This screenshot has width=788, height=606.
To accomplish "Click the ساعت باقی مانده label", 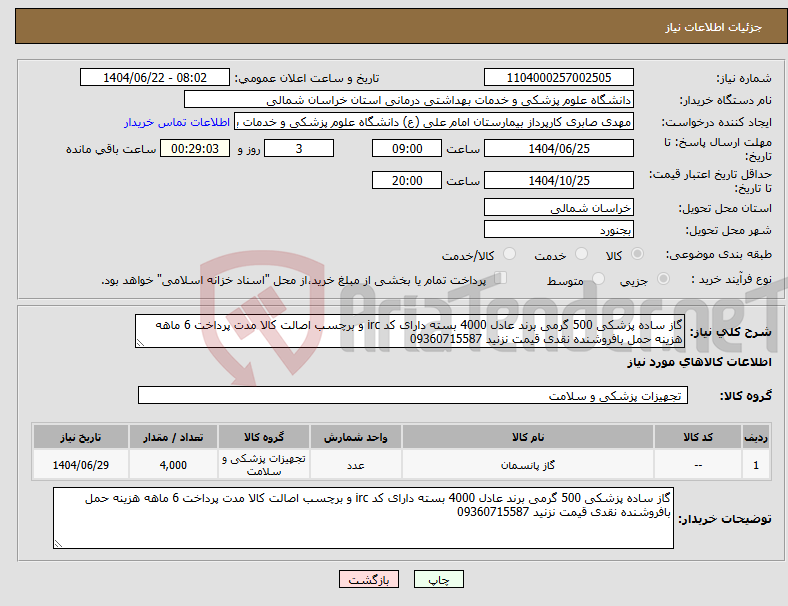I will point(111,149).
